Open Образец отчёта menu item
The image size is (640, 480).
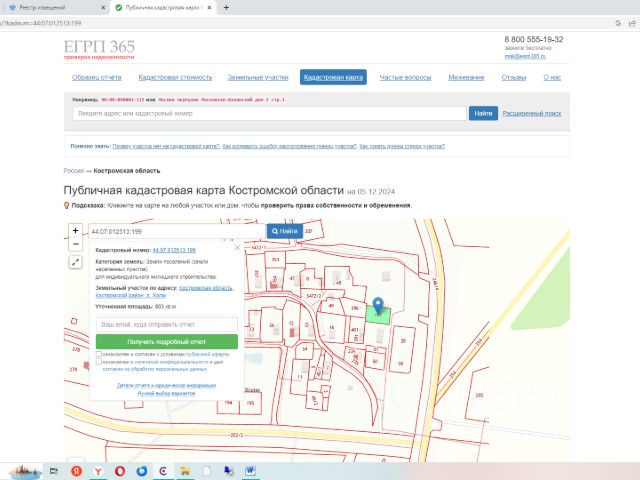97,77
